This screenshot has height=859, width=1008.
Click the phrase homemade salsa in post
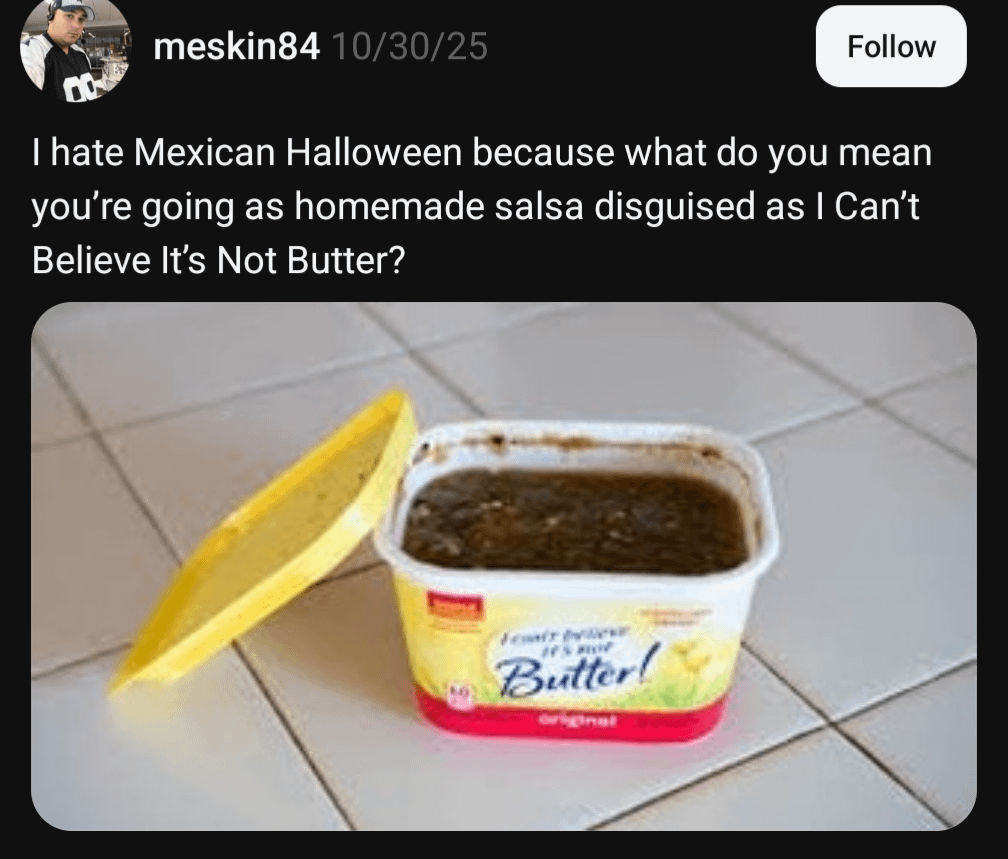pos(439,207)
